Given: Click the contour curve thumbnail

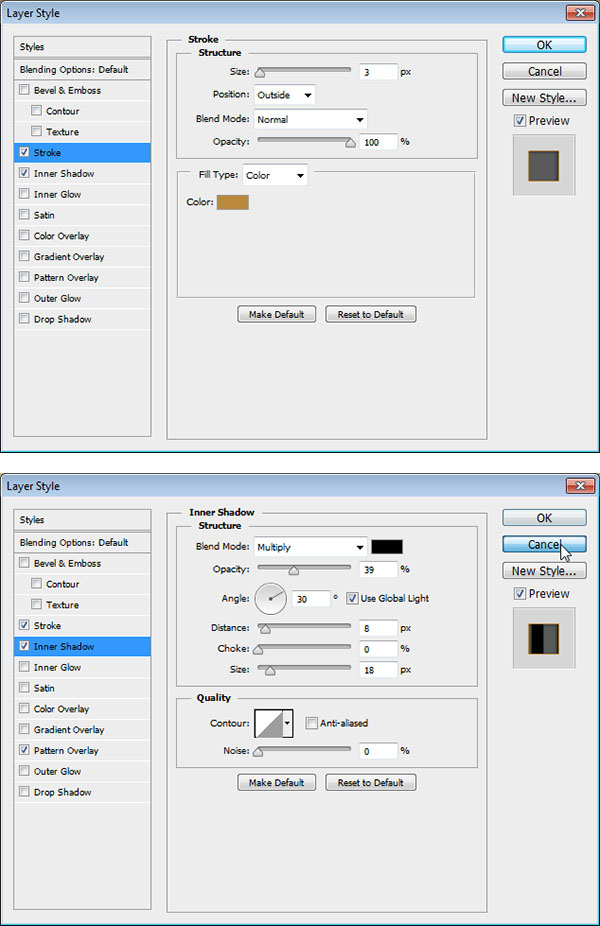Looking at the screenshot, I should (x=269, y=723).
